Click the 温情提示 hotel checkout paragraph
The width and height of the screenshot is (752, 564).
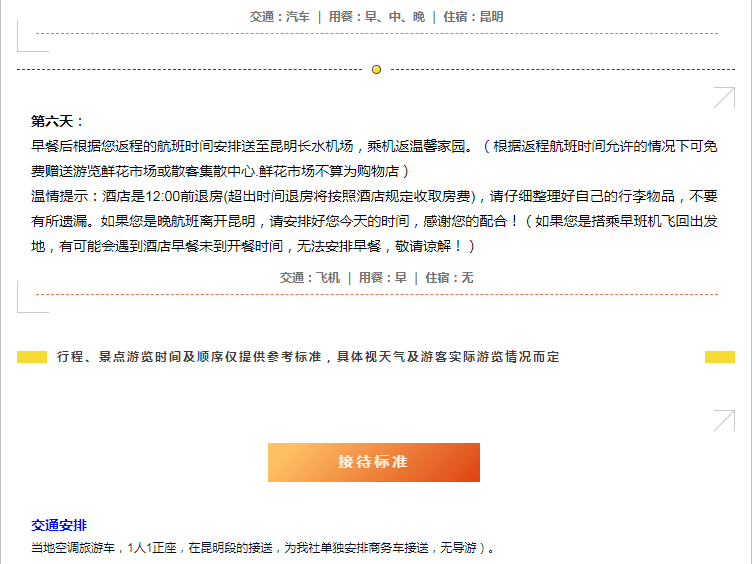[374, 221]
